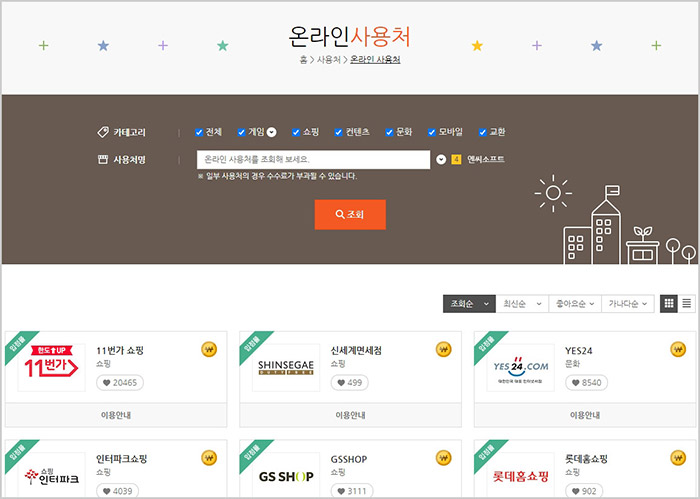
Task: Focus the 온라인 사용처 search input
Action: (x=313, y=159)
